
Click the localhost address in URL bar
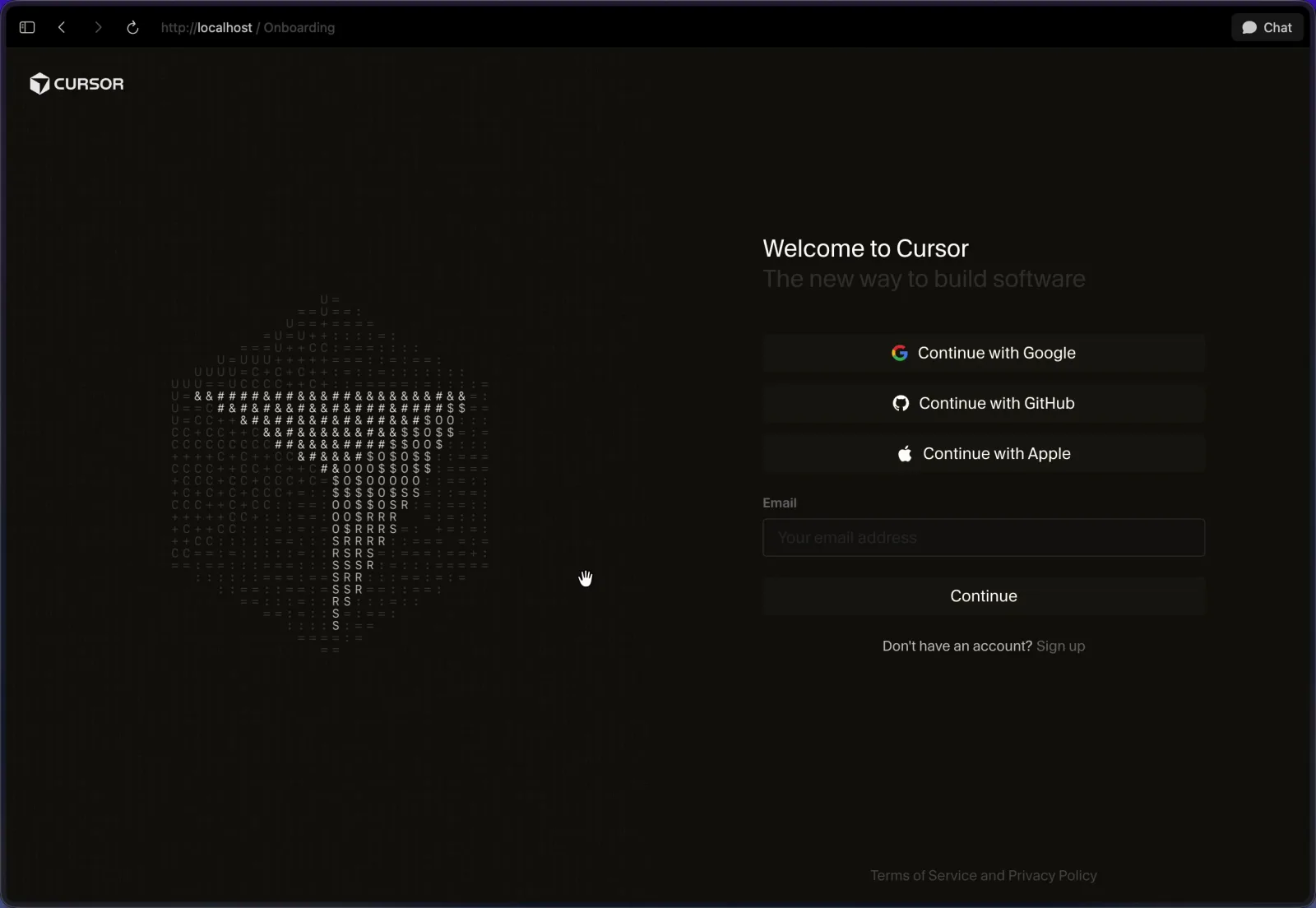(x=206, y=27)
